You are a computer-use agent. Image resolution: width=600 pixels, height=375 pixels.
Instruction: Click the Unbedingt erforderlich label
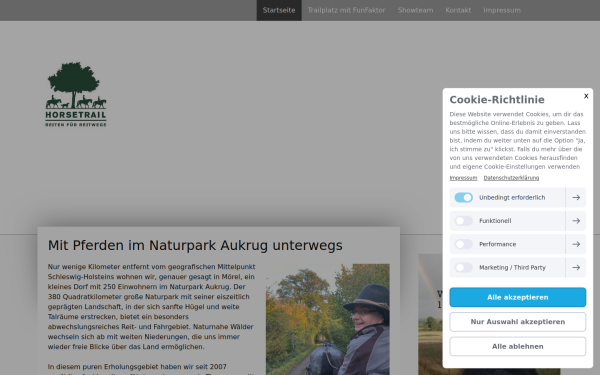pos(512,197)
